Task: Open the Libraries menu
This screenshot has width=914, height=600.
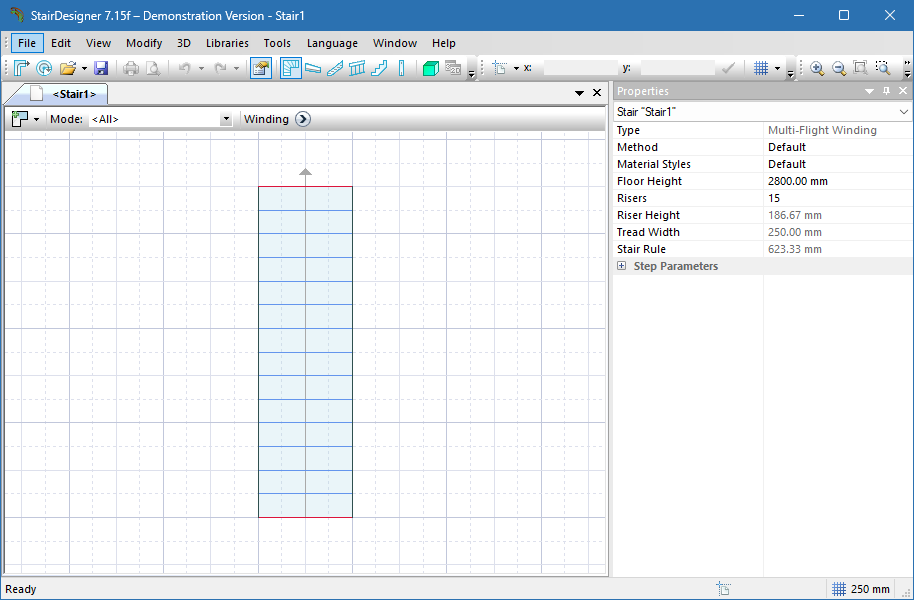Action: click(x=227, y=43)
